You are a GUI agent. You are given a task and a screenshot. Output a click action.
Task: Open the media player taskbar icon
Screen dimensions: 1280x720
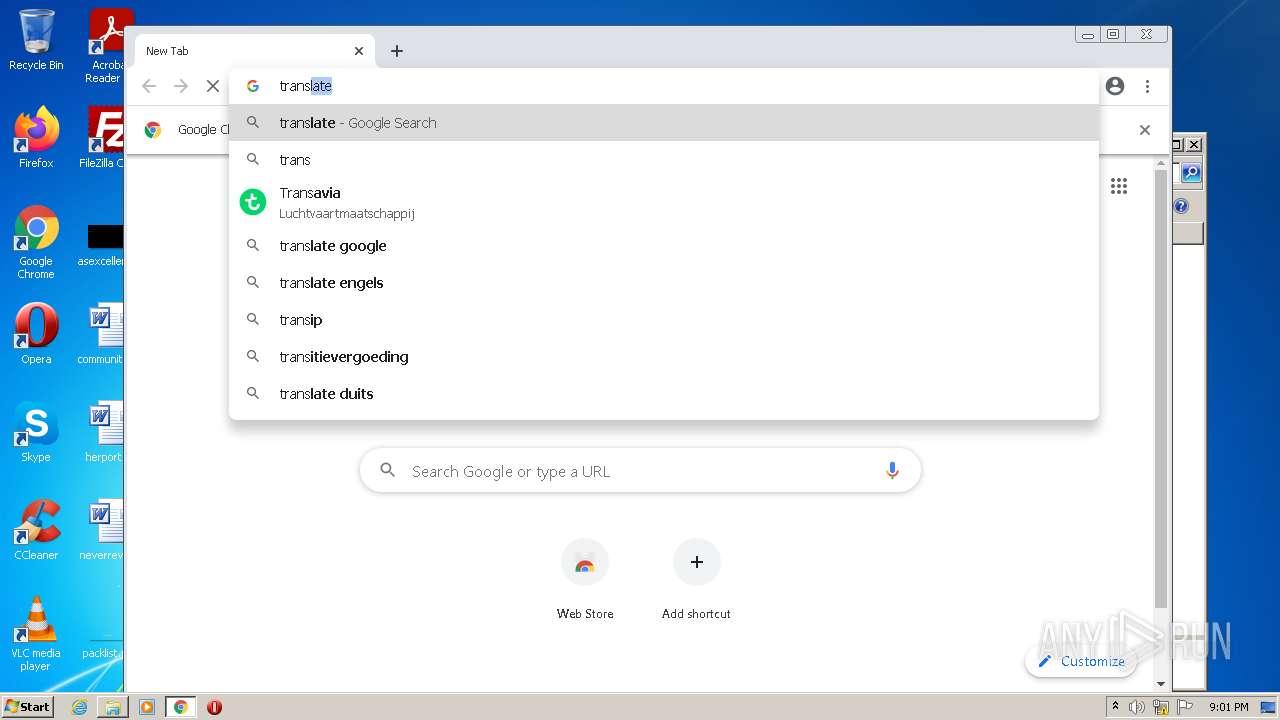point(147,707)
